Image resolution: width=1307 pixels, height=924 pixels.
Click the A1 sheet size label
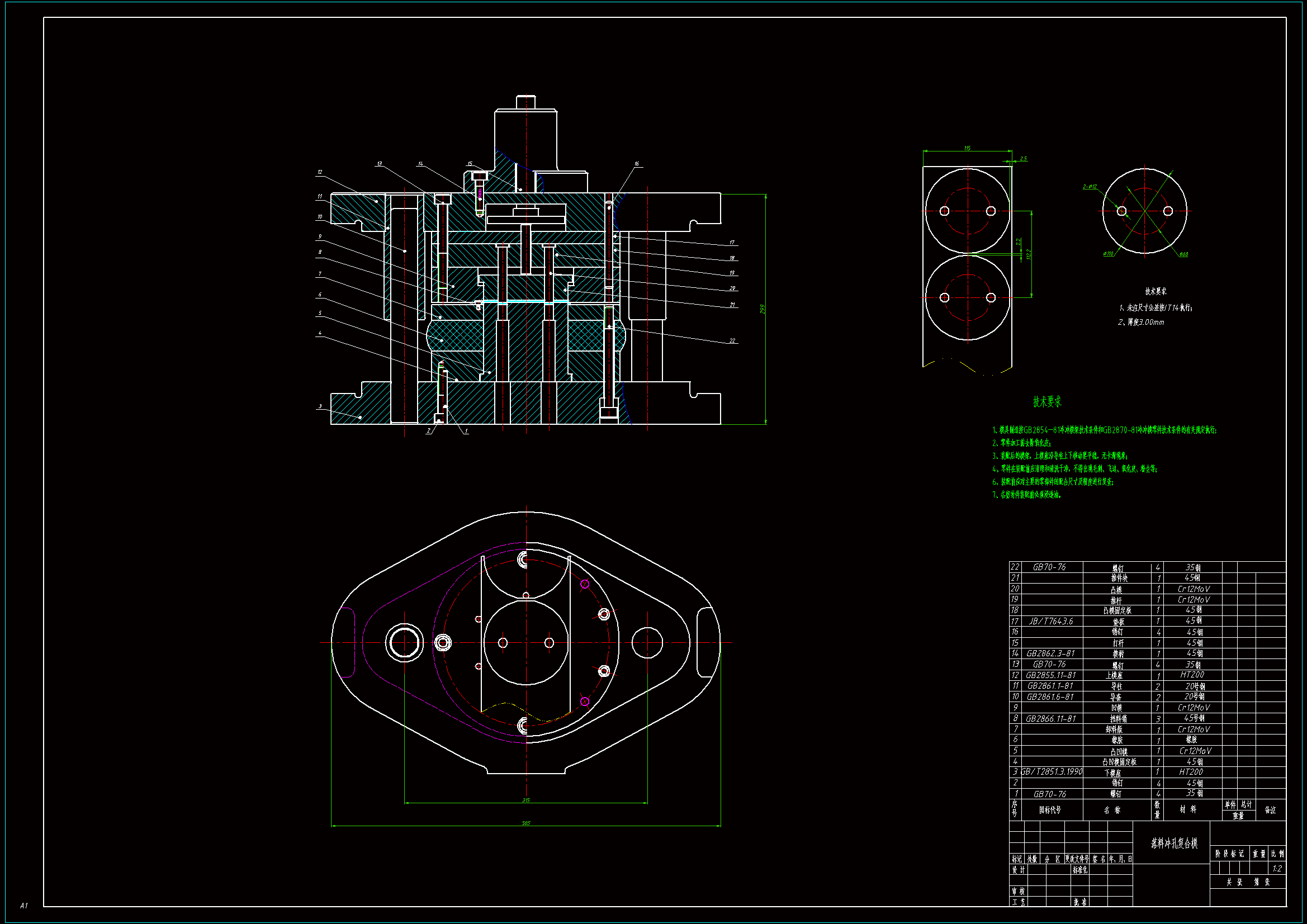[x=24, y=905]
